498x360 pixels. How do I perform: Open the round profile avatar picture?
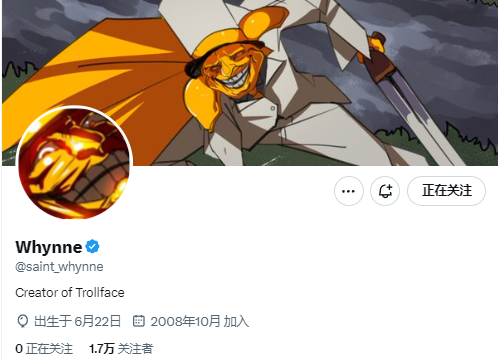[74, 163]
